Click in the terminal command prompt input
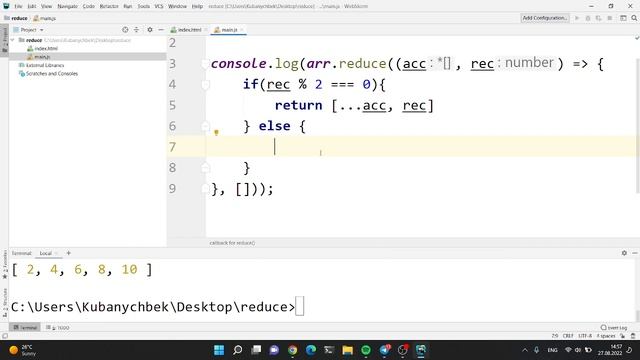 pos(300,307)
